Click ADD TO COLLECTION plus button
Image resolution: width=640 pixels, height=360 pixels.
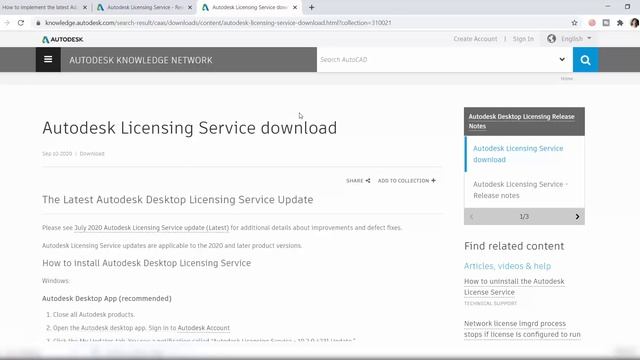[x=407, y=180]
